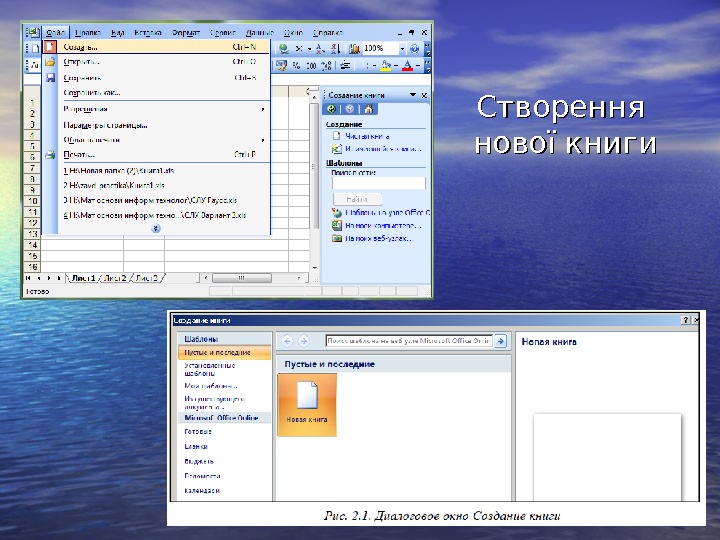Switch to the Лист2 sheet tab

point(115,278)
